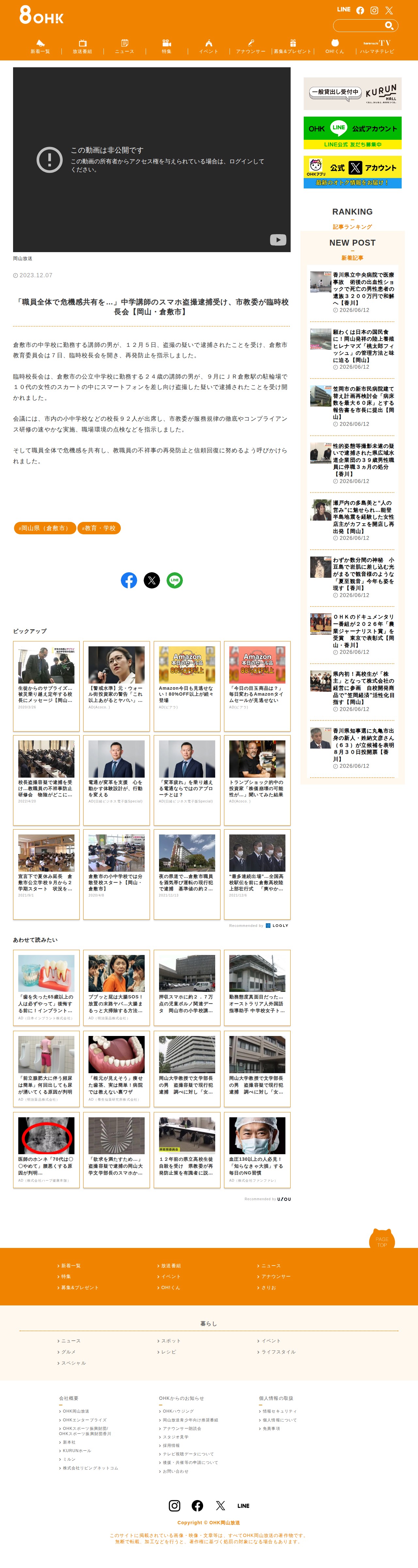
Task: Open the footer LINE icon
Action: tap(243, 1505)
